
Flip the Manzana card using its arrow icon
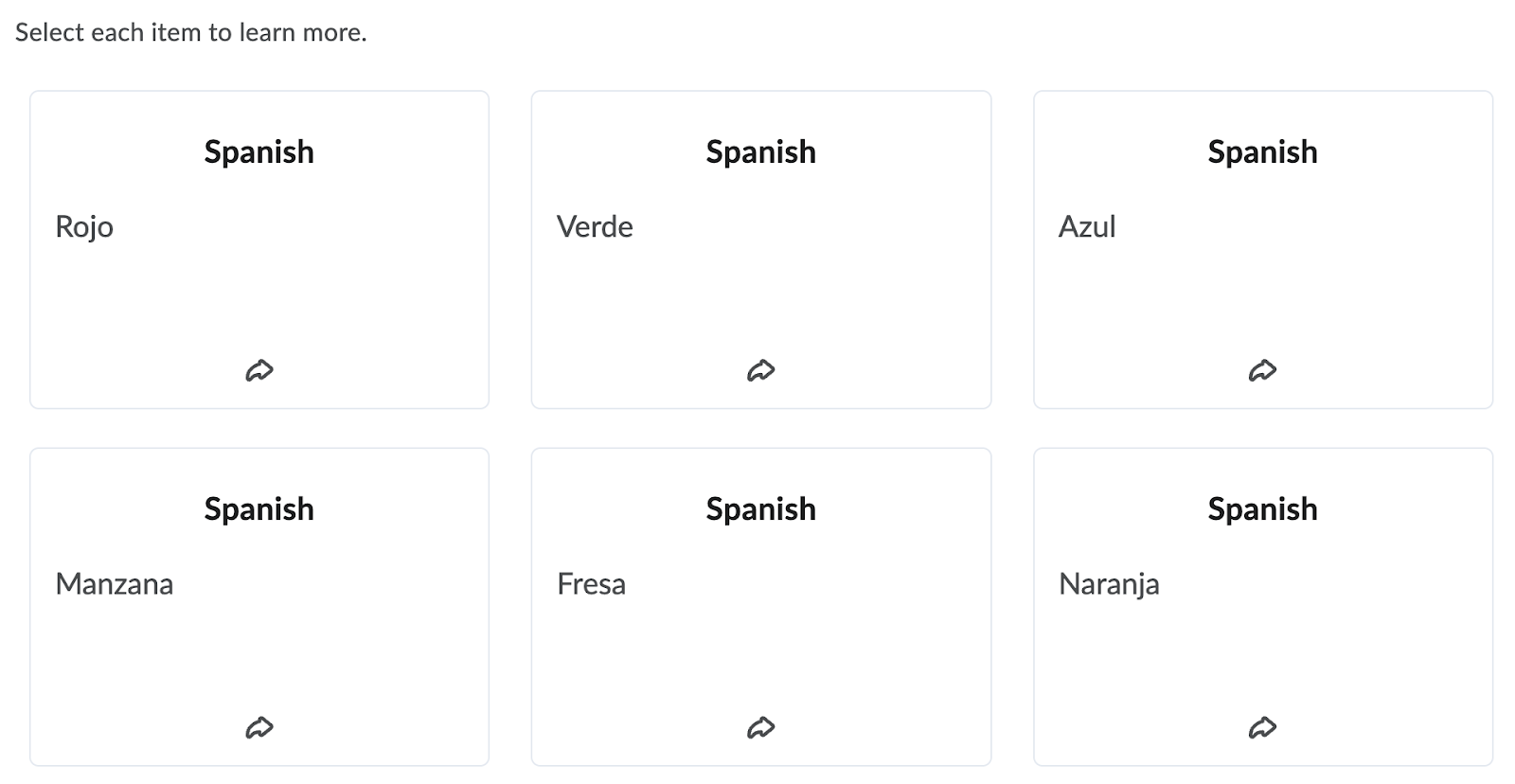coord(259,727)
